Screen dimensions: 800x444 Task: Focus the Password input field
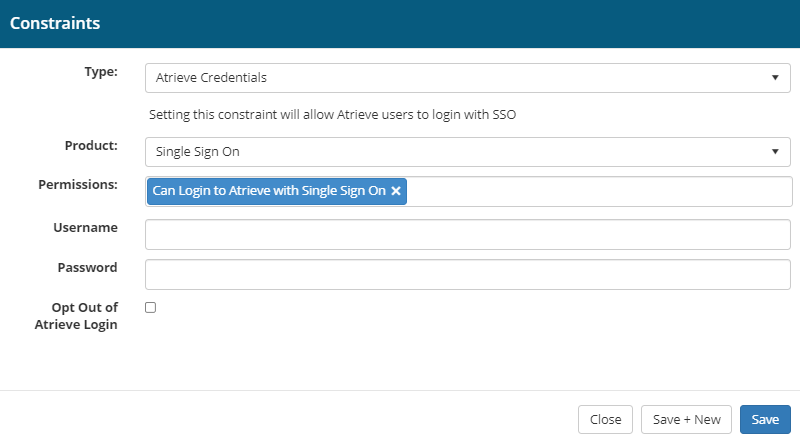[x=467, y=274]
